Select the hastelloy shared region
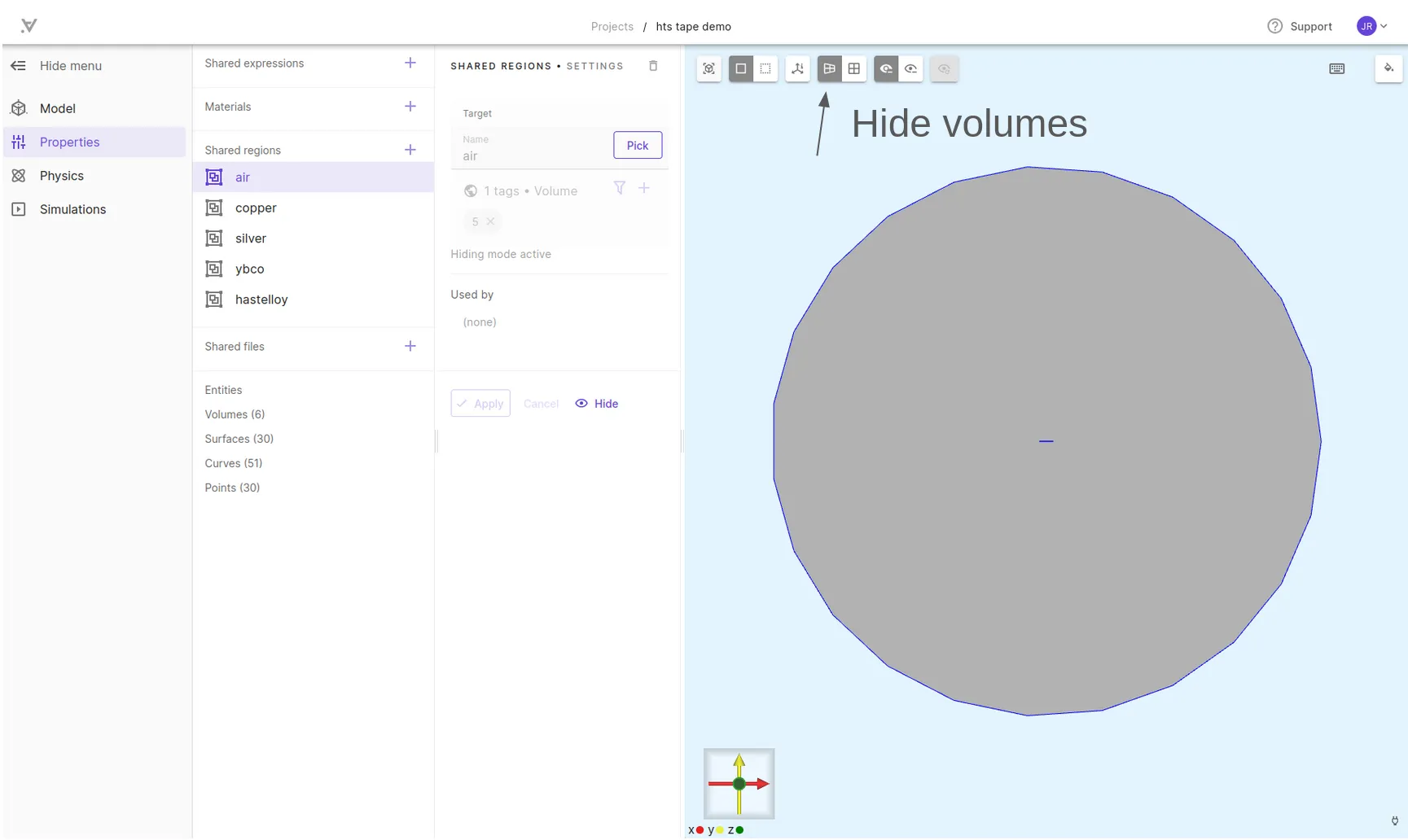The height and width of the screenshot is (840, 1408). tap(314, 300)
